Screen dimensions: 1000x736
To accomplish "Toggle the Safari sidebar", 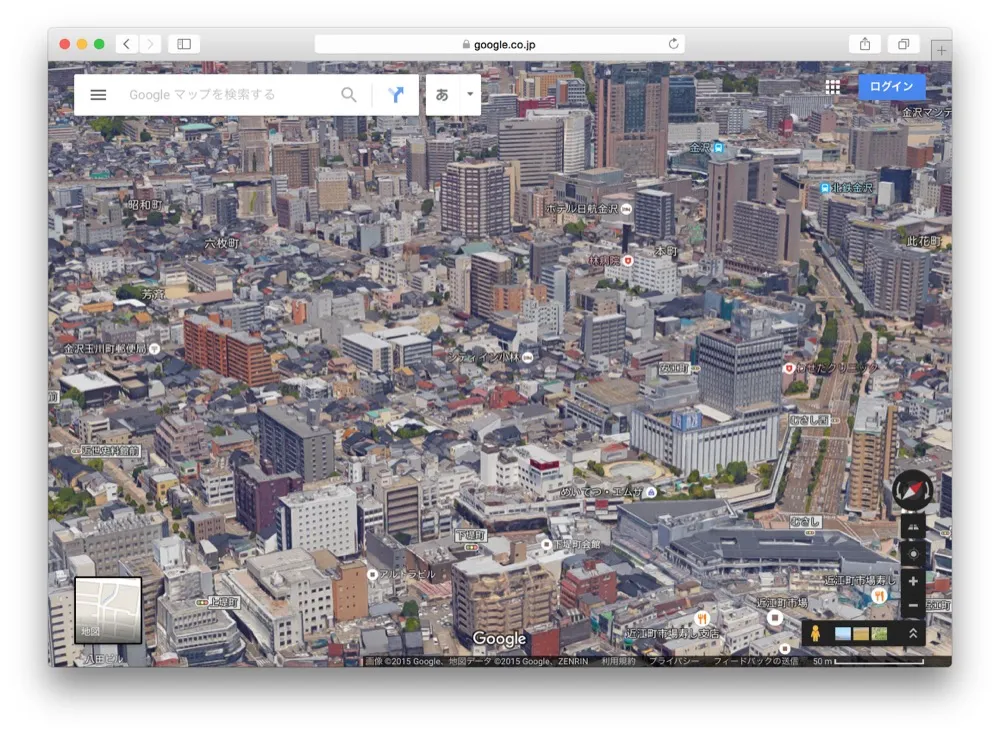I will tap(184, 44).
